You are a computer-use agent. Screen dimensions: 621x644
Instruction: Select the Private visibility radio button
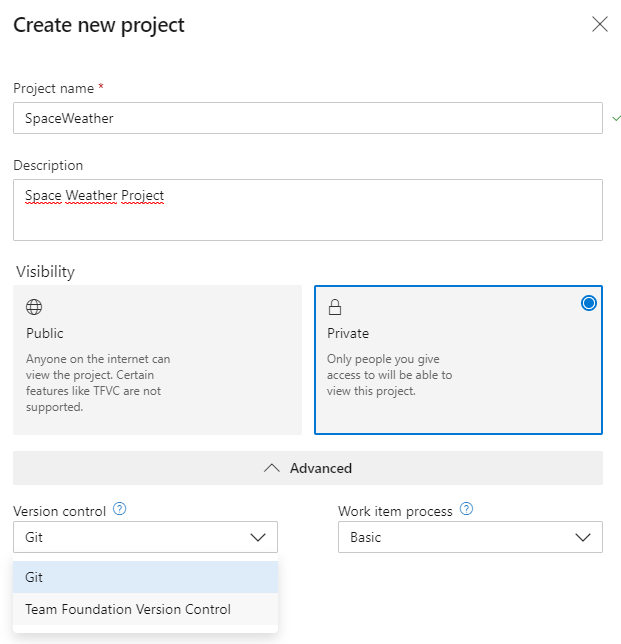[x=588, y=303]
